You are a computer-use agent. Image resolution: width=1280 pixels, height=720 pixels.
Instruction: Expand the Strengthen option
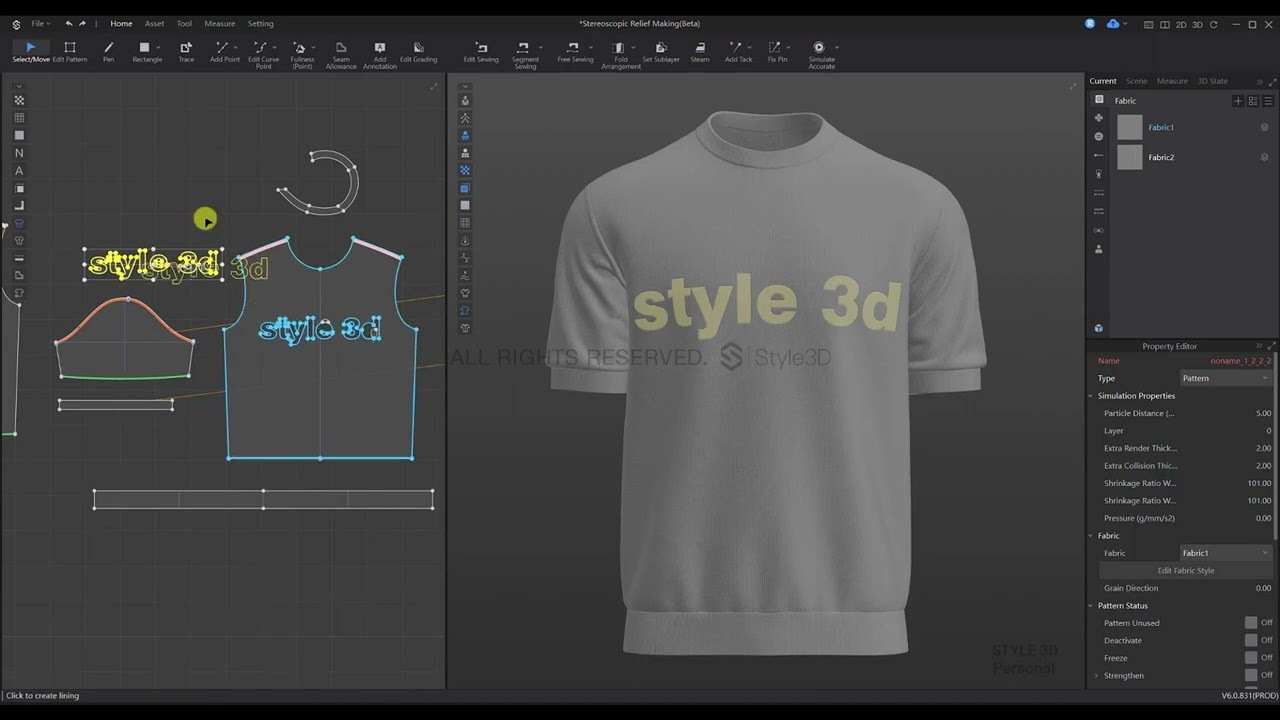tap(1096, 676)
